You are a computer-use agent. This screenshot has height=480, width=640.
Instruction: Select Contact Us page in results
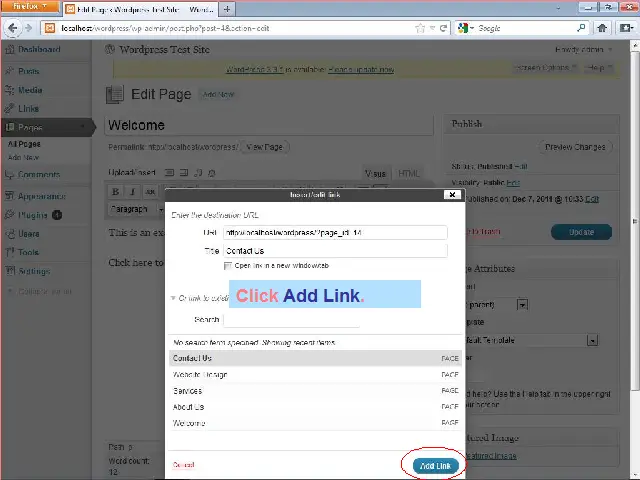click(315, 358)
